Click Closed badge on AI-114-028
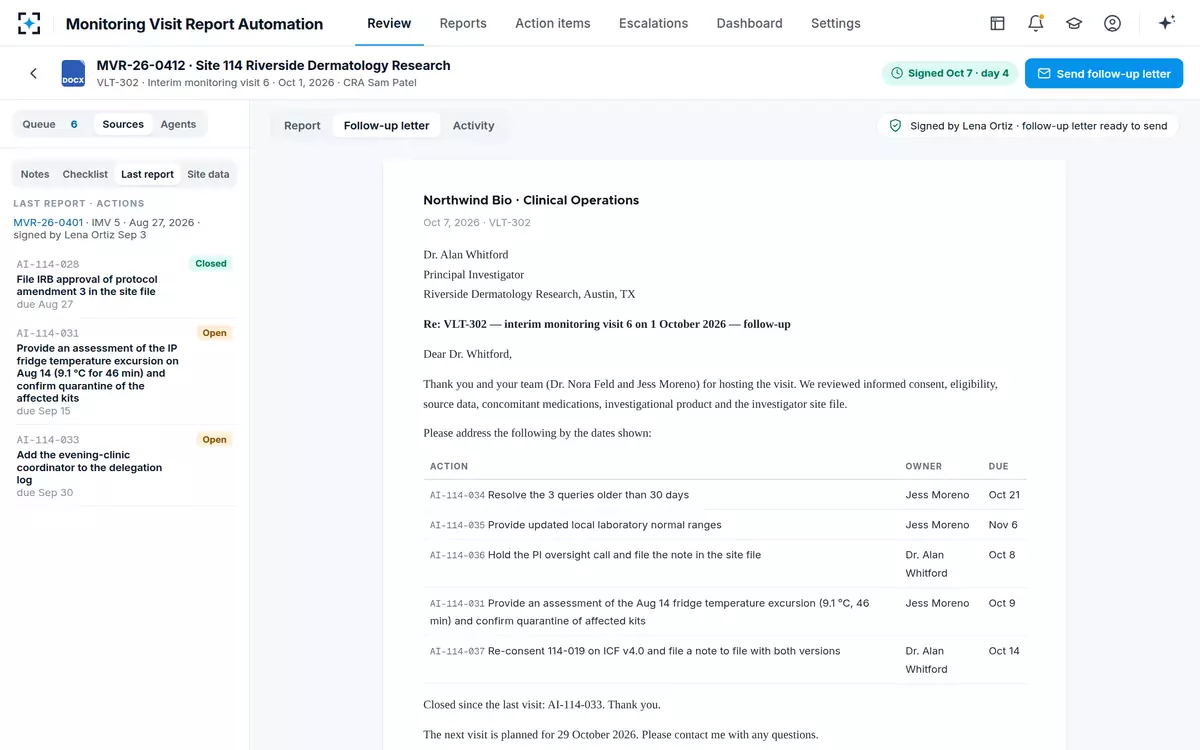The width and height of the screenshot is (1200, 750). tap(211, 264)
